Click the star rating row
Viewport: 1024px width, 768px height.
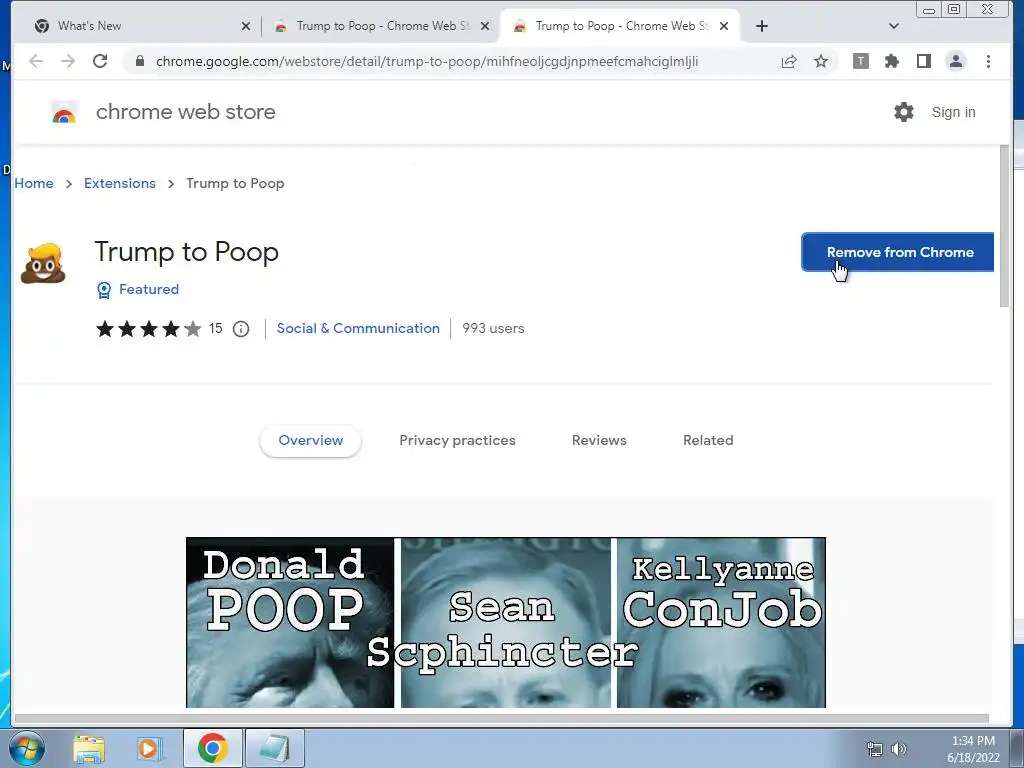click(149, 328)
